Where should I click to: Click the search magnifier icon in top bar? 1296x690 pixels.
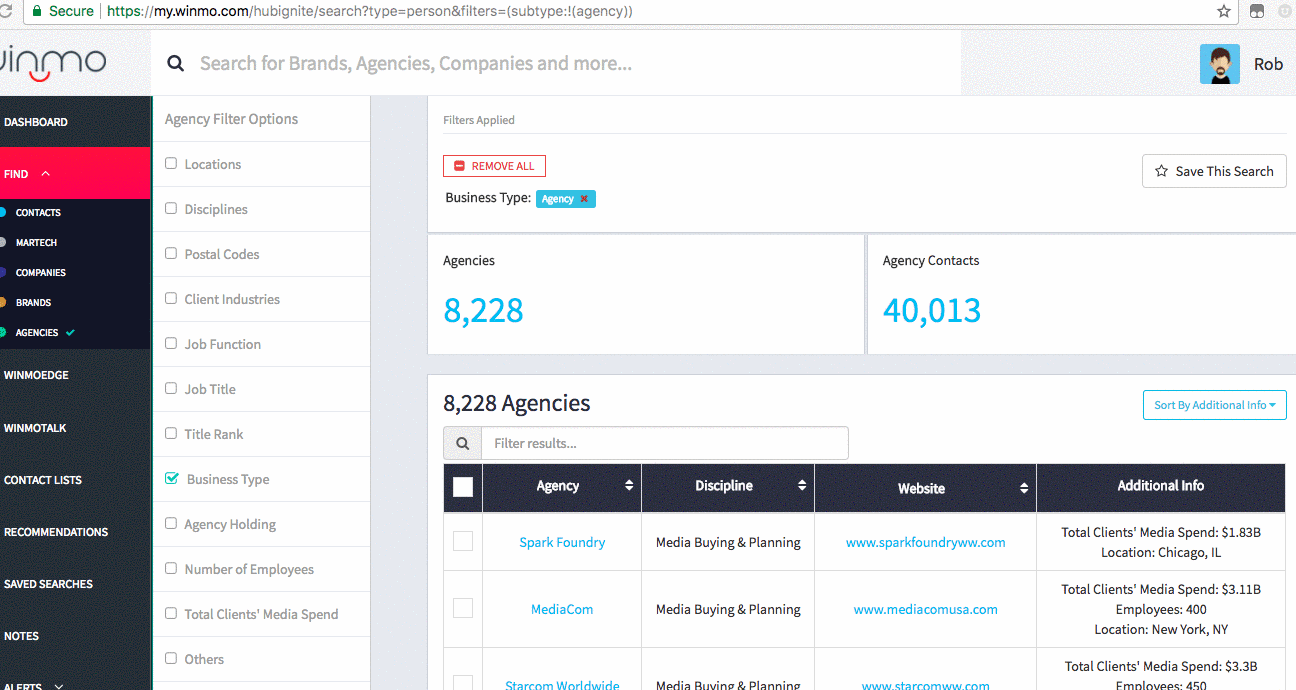175,64
